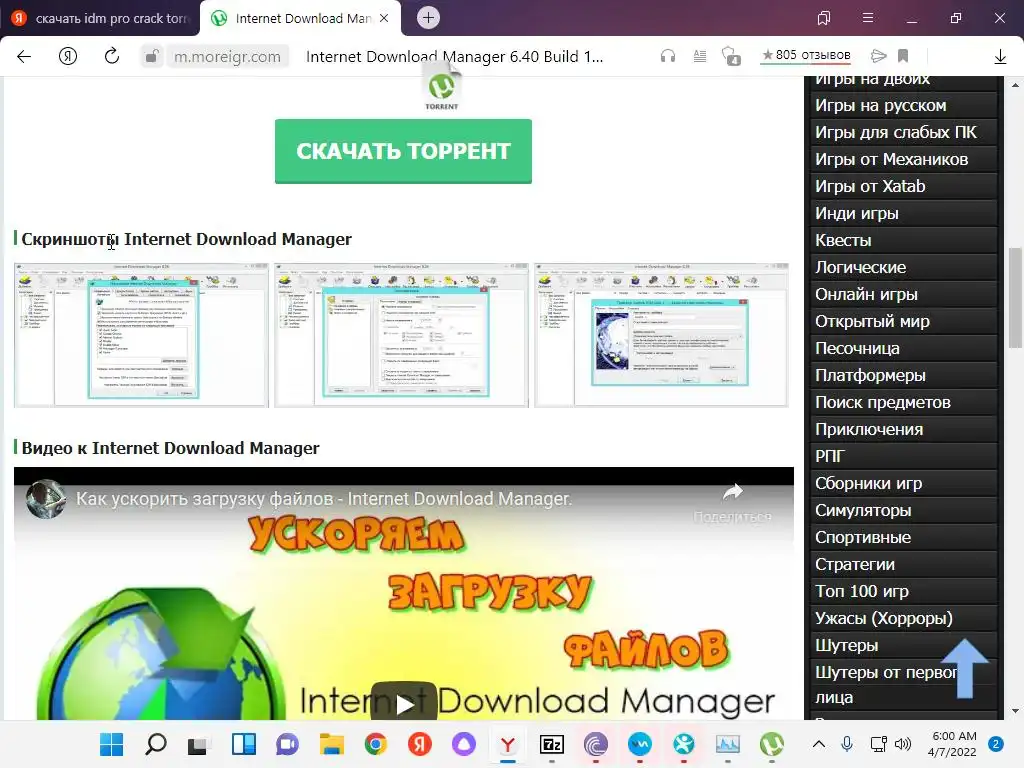Image resolution: width=1024 pixels, height=768 pixels.
Task: Open the 'Игры для слабых ПК' category
Action: pos(903,132)
